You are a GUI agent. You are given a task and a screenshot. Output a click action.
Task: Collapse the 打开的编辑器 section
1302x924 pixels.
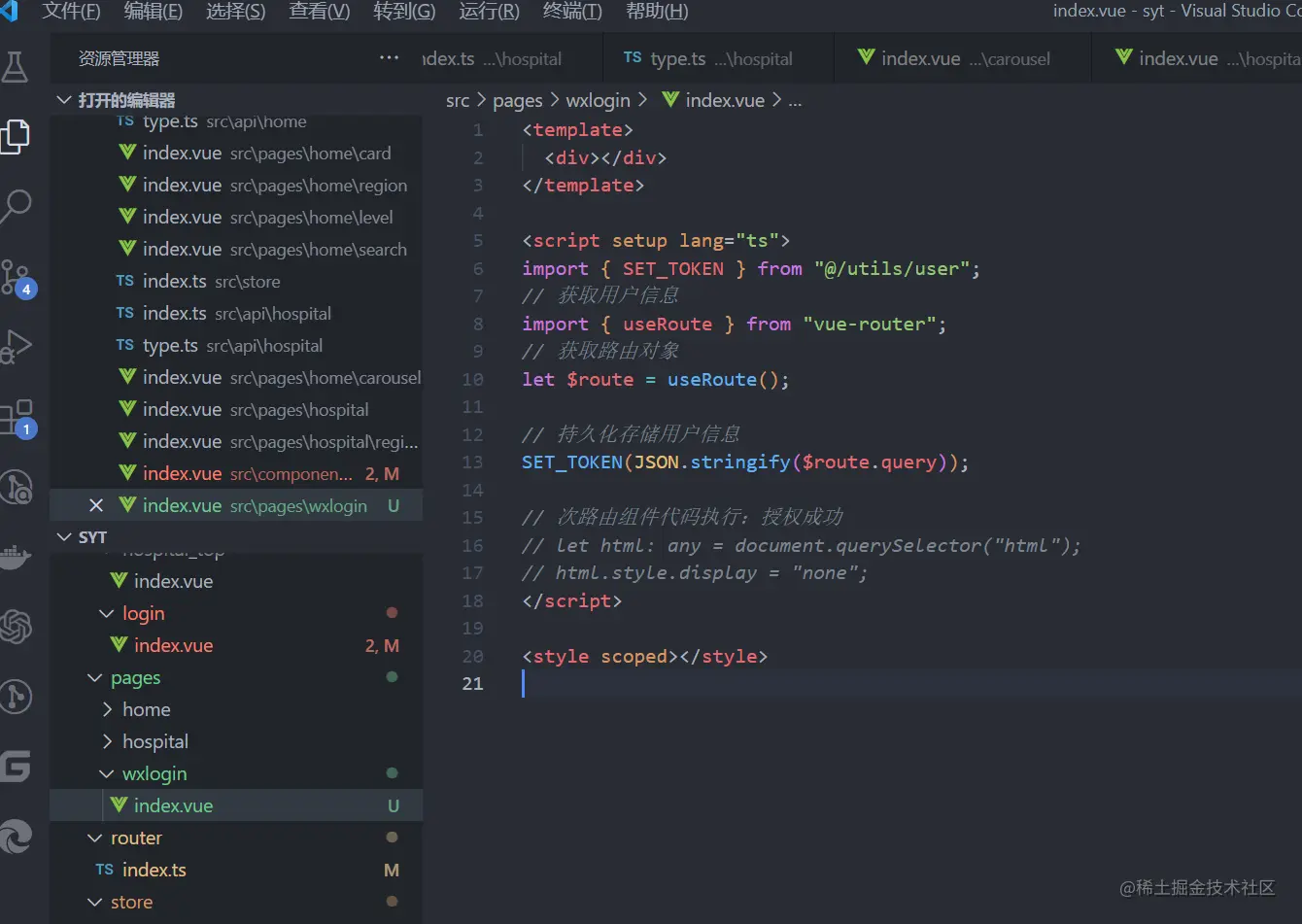tap(236, 100)
